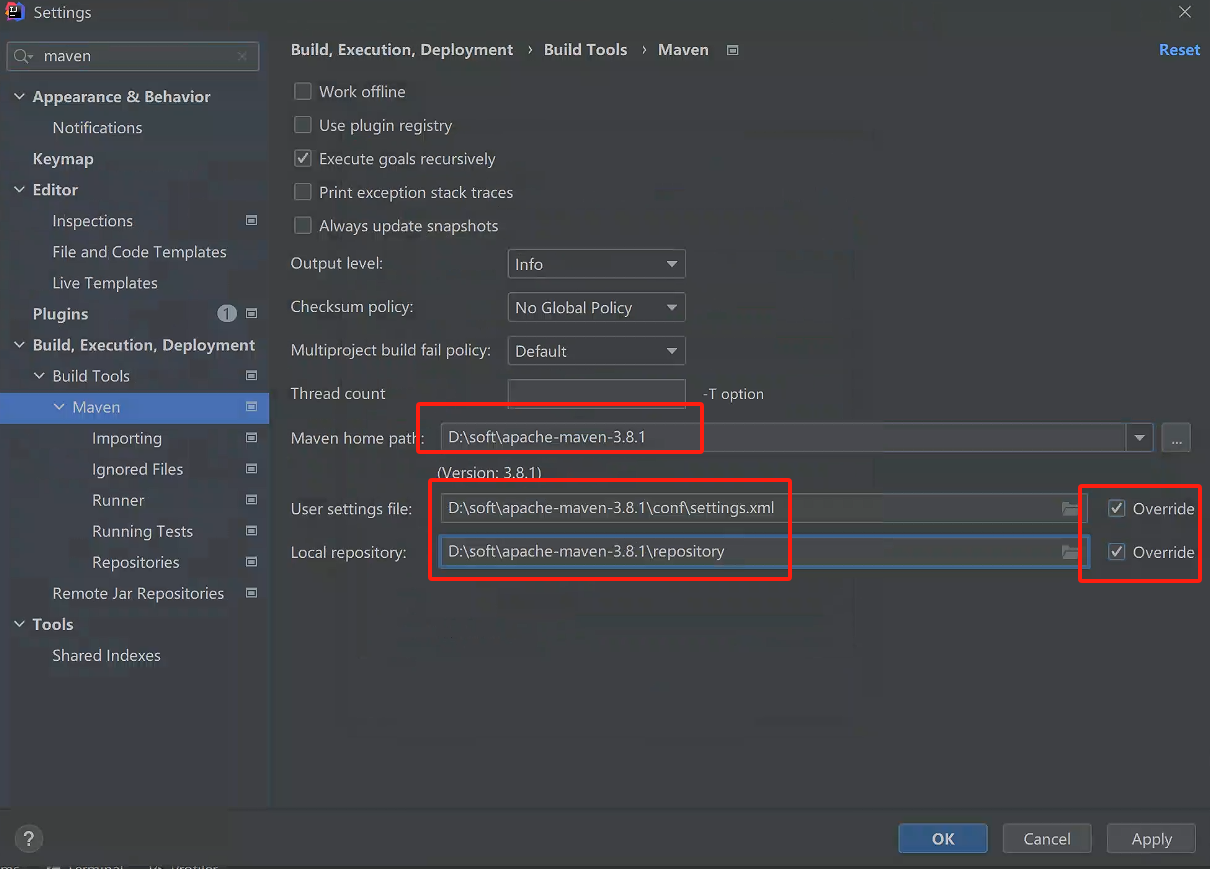Click Build Tools breadcrumb link
This screenshot has height=869, width=1210.
coord(586,50)
